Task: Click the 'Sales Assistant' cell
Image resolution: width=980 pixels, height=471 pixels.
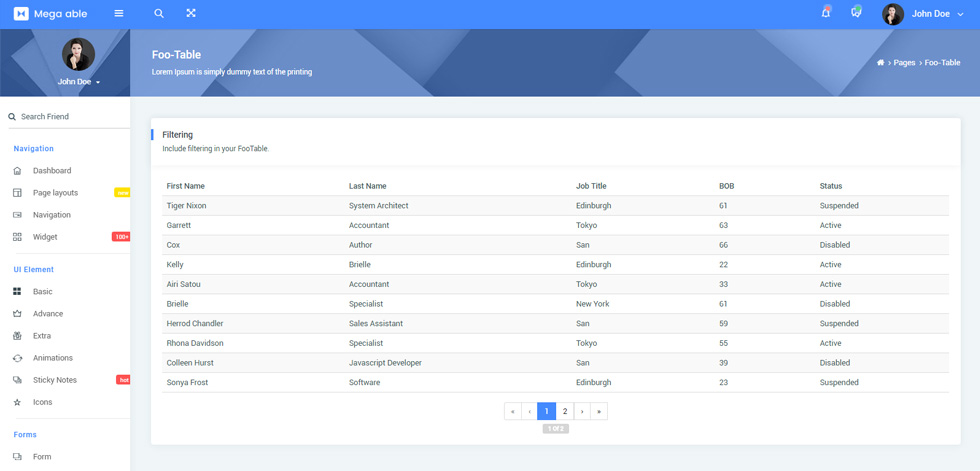Action: tap(376, 324)
